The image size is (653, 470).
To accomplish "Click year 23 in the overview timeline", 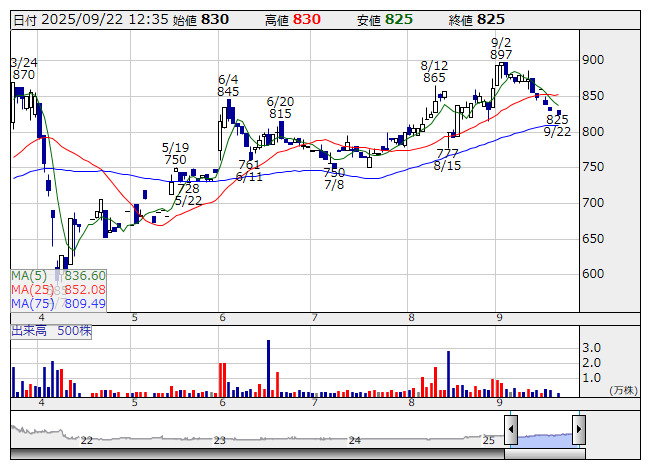I will 220,440.
